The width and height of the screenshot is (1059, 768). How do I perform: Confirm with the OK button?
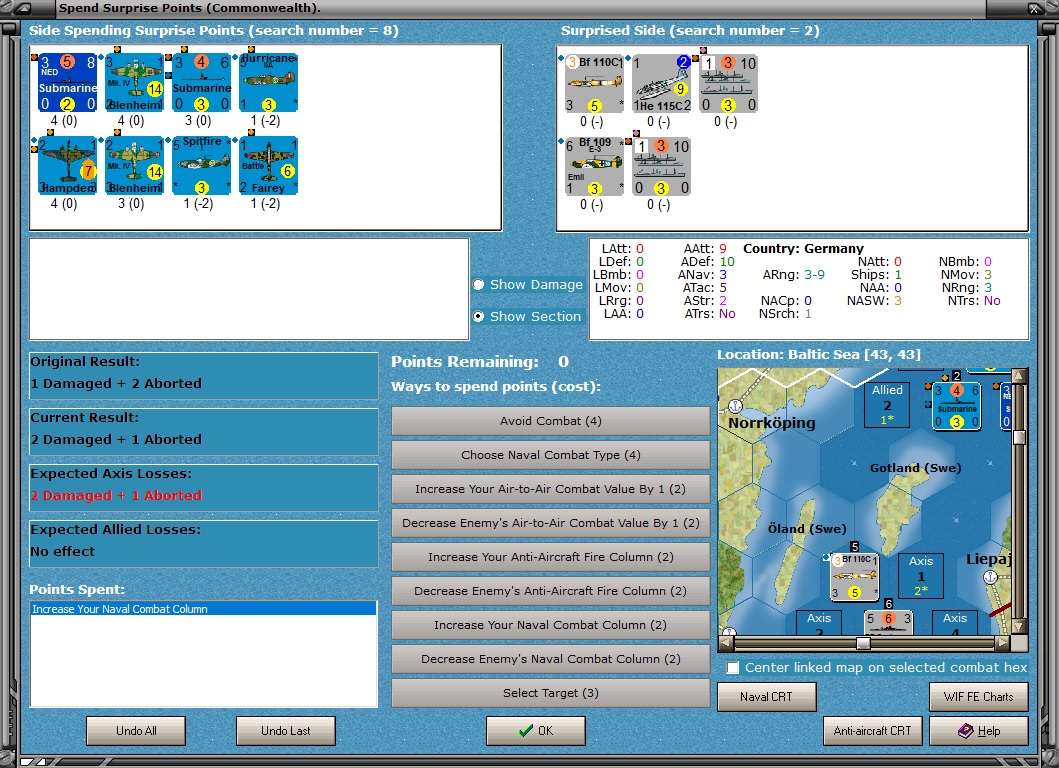(536, 731)
